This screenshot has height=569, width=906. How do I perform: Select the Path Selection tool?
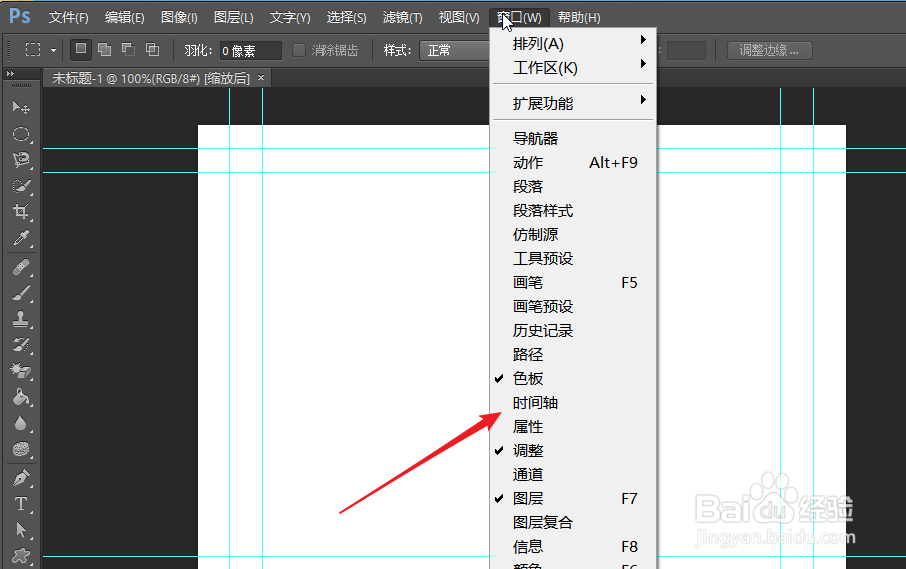21,530
